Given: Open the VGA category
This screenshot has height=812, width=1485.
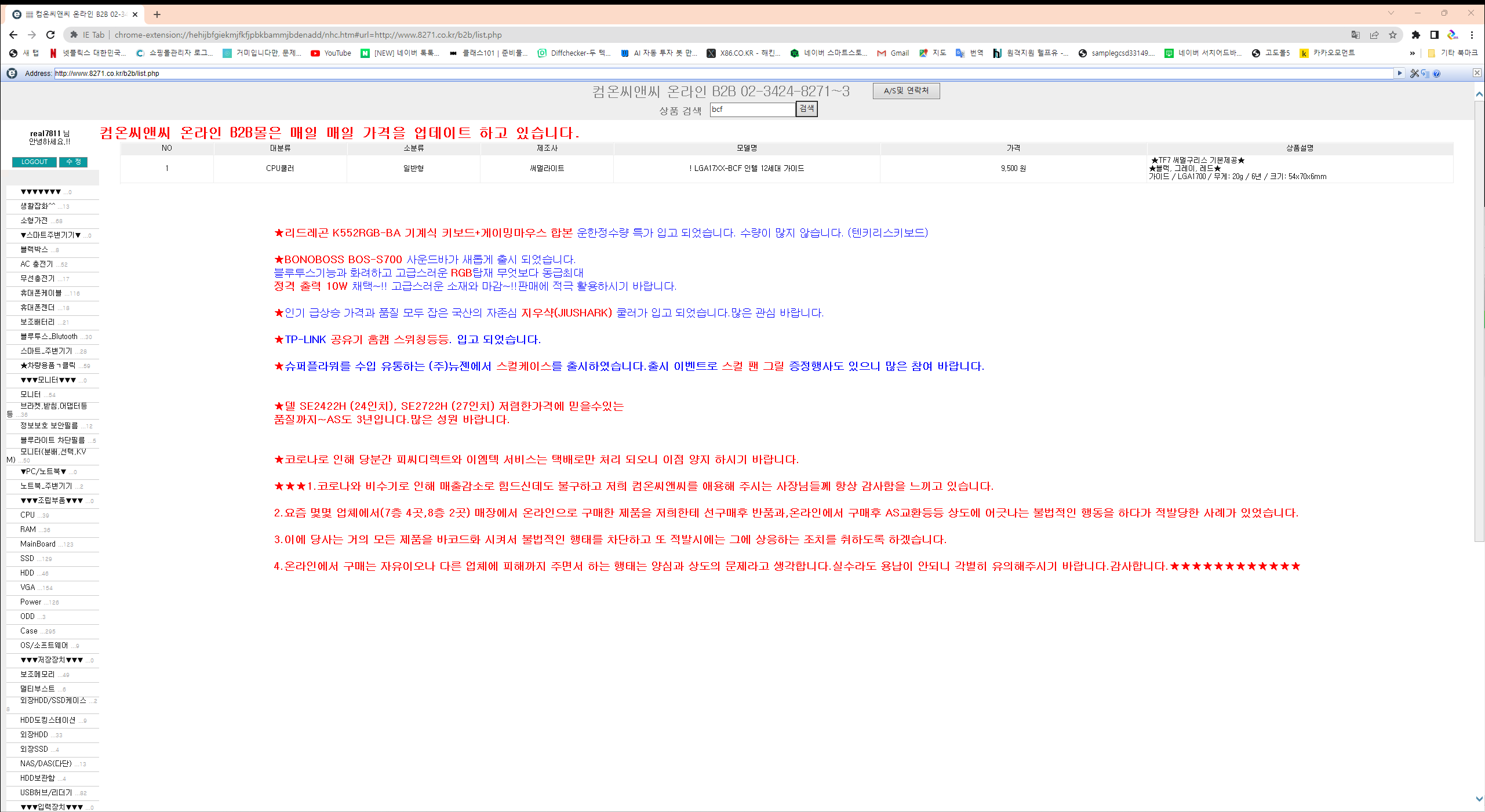Looking at the screenshot, I should 28,587.
